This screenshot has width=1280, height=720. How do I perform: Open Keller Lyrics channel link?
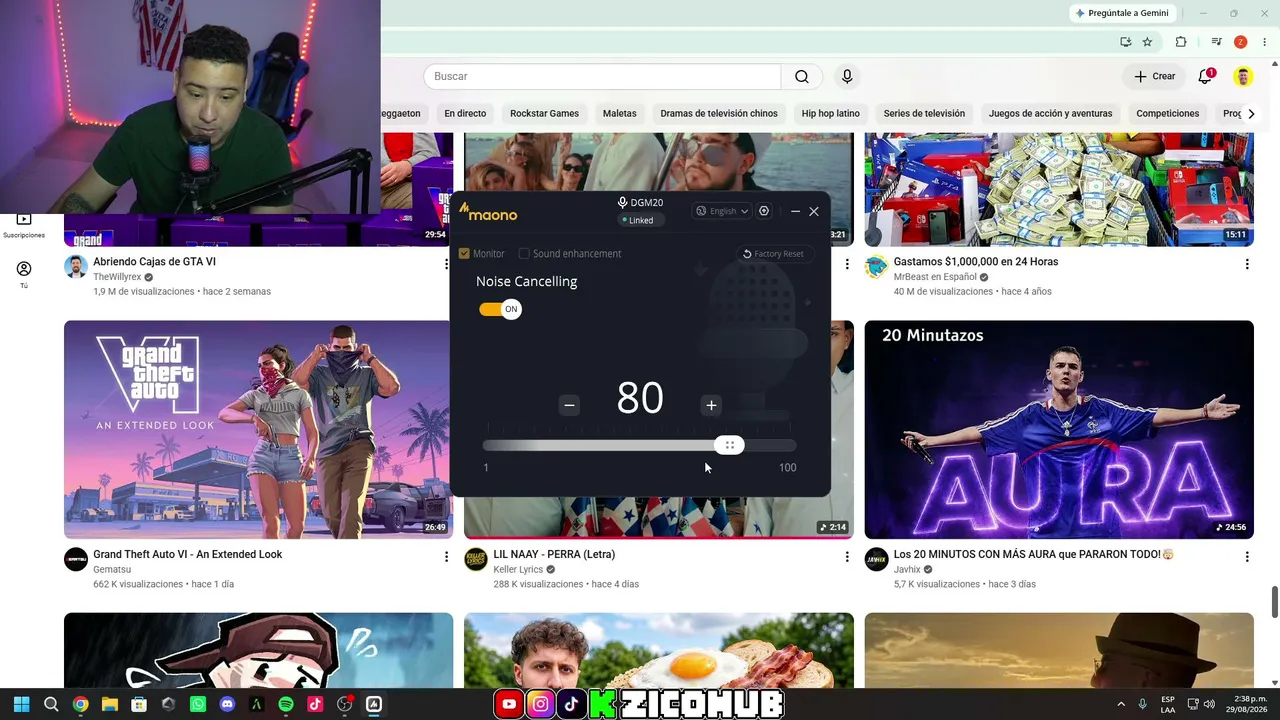(x=518, y=570)
